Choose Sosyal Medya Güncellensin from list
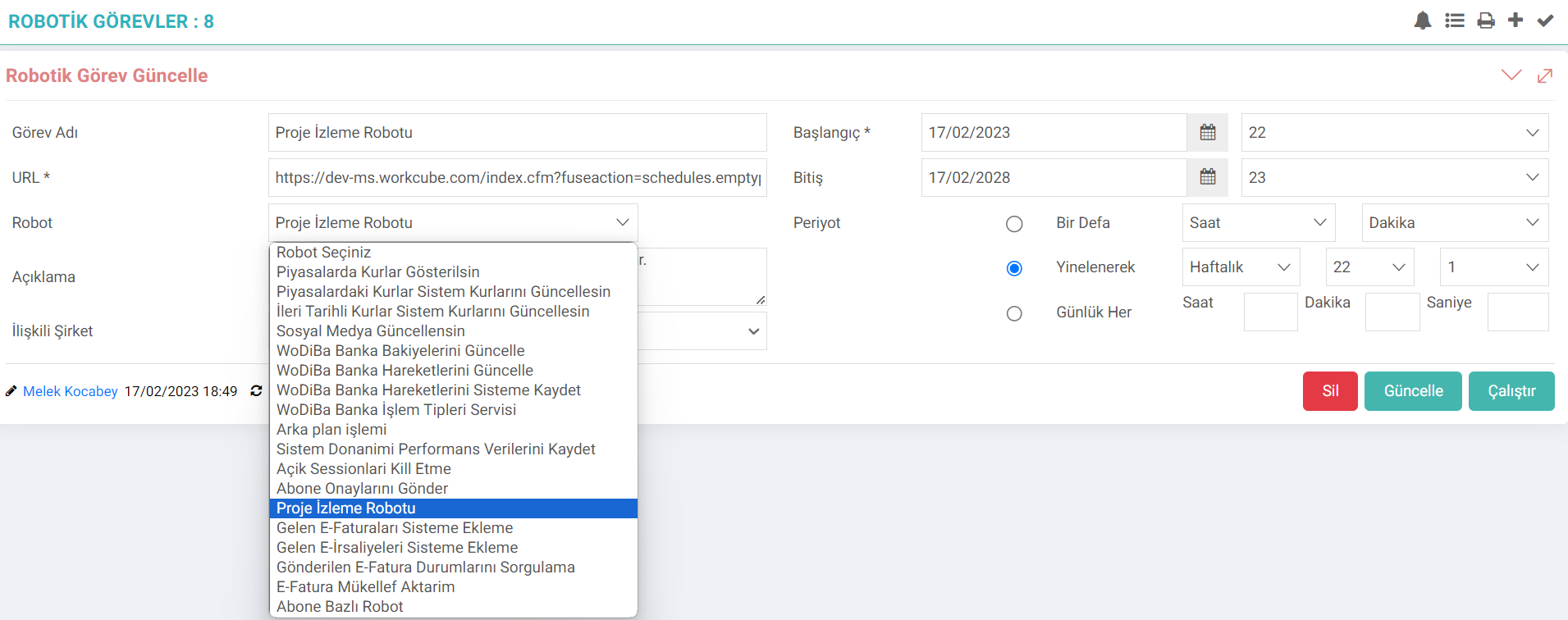Screen dimensions: 1568x620 pos(371,331)
